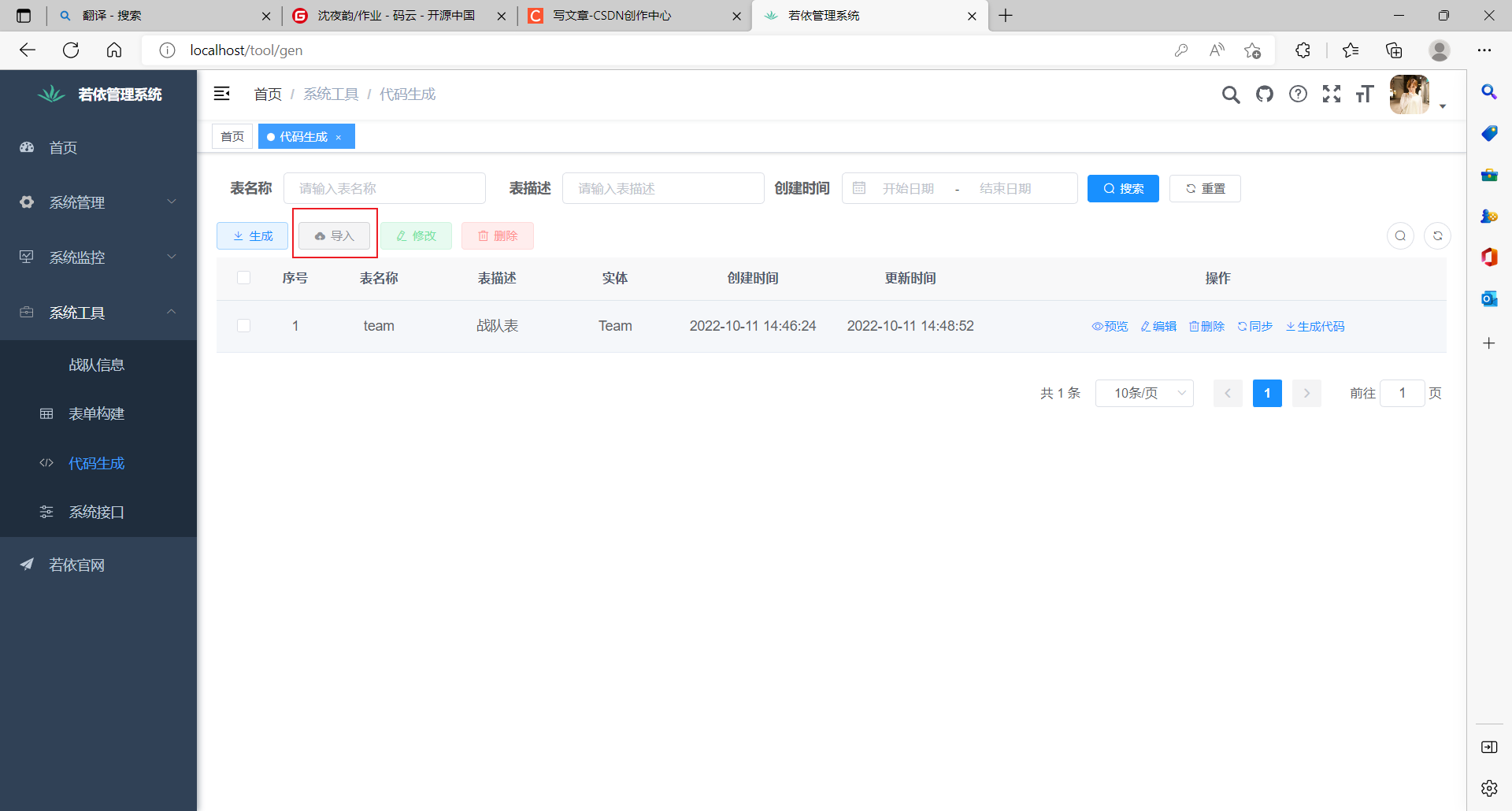Click the 生成 button
Viewport: 1512px width, 811px height.
pyautogui.click(x=252, y=235)
